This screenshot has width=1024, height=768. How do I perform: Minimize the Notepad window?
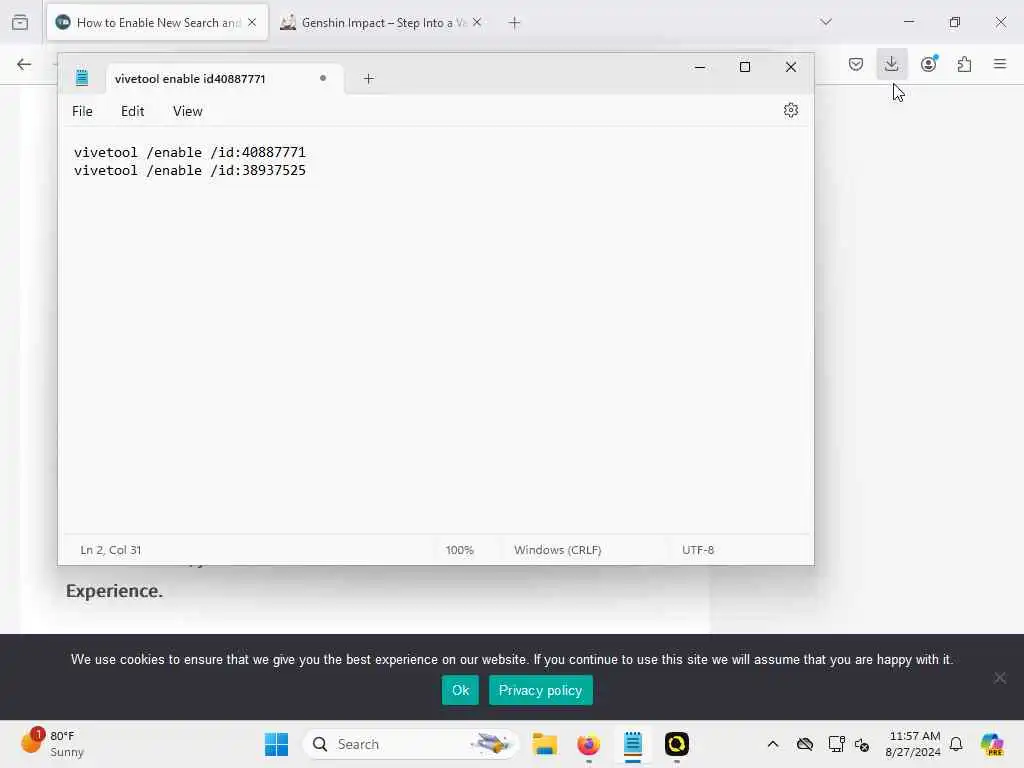point(700,67)
